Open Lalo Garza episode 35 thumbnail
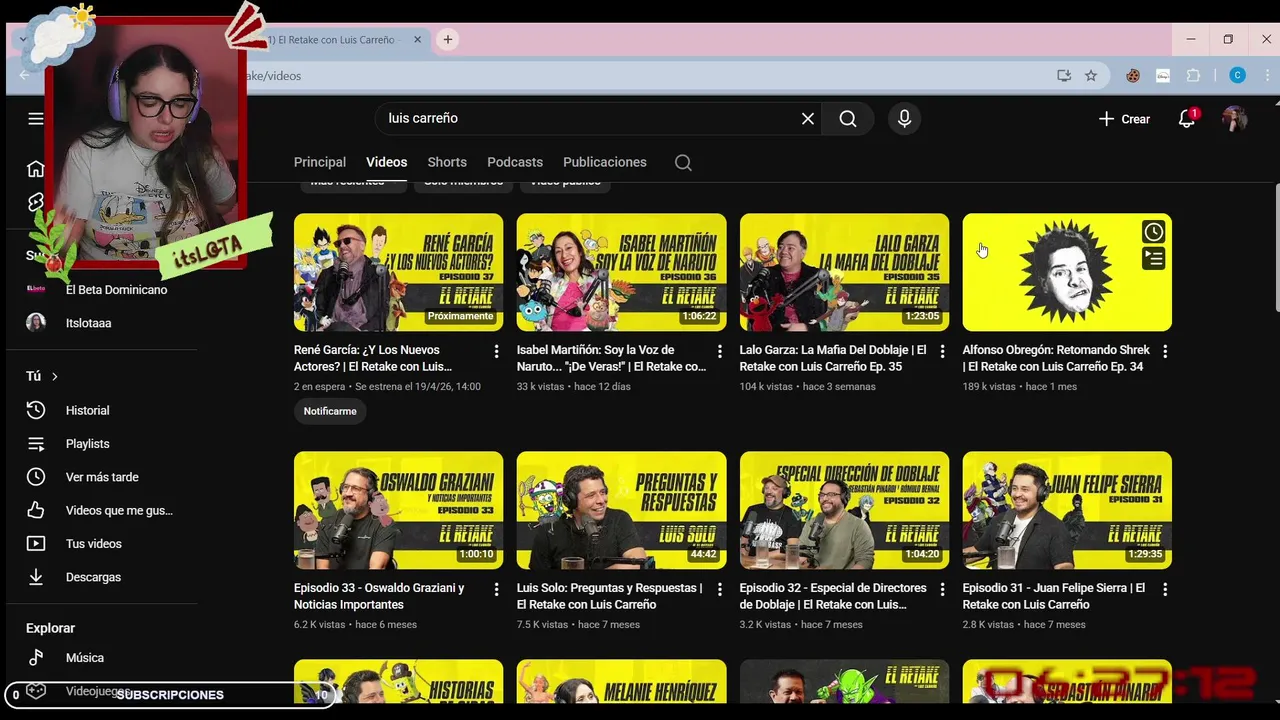Image resolution: width=1280 pixels, height=720 pixels. [845, 272]
